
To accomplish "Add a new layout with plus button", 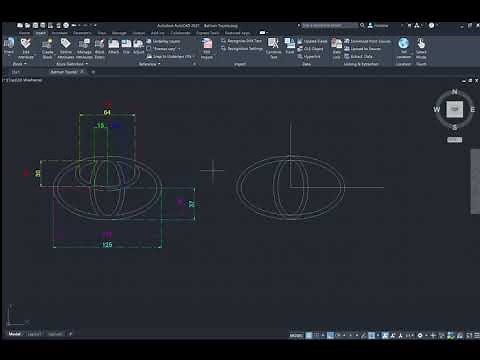I will pyautogui.click(x=70, y=334).
